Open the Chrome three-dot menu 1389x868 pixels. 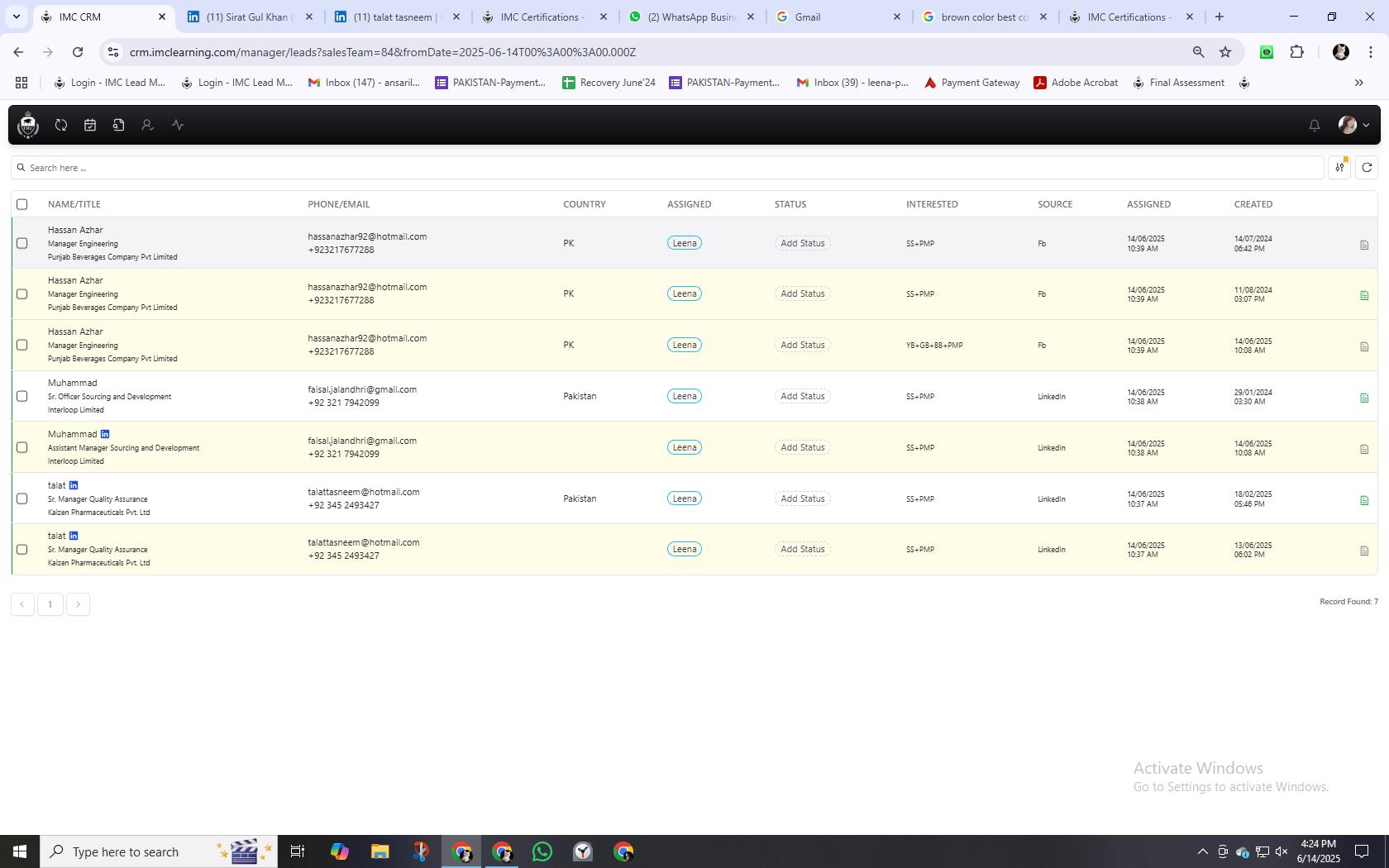(1370, 52)
